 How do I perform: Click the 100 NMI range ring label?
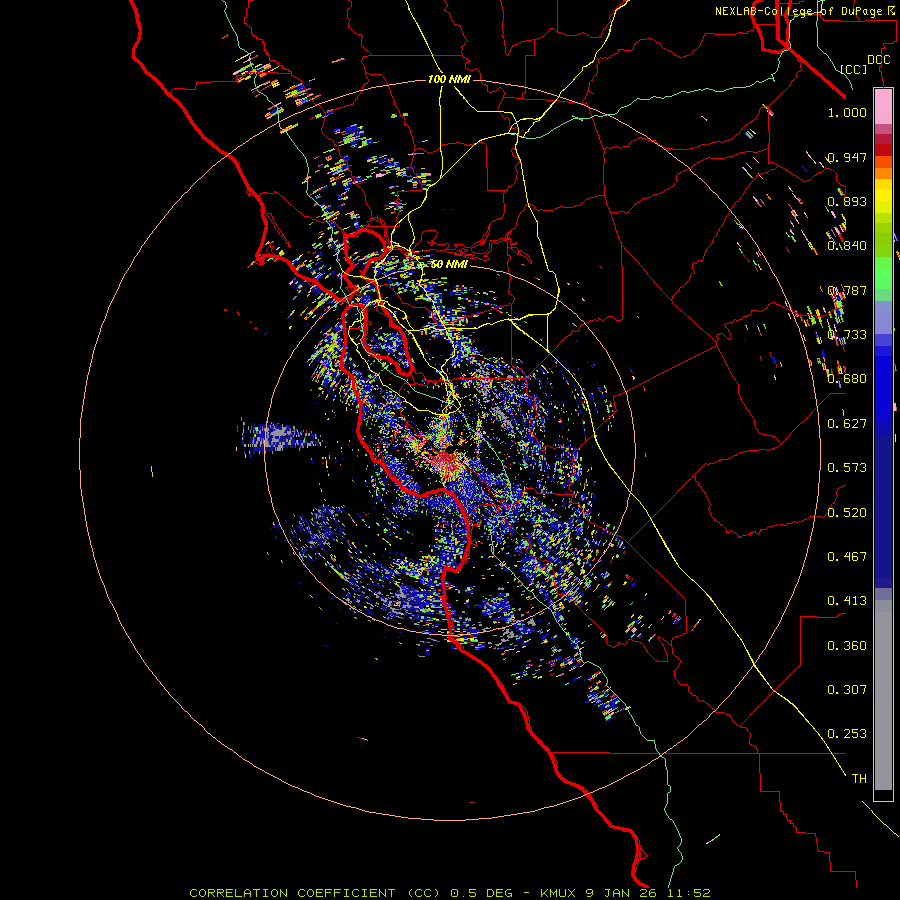449,79
